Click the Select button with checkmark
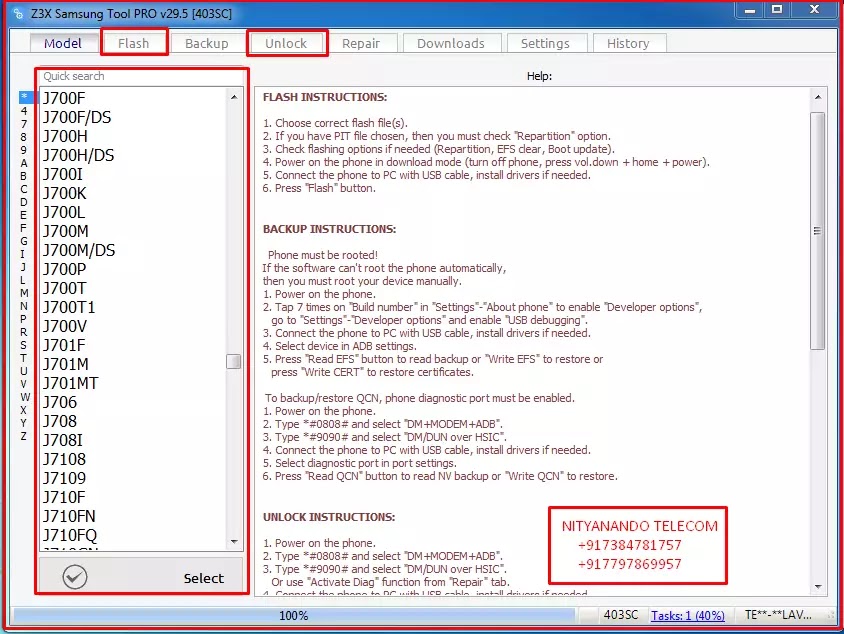This screenshot has height=634, width=844. coord(141,577)
